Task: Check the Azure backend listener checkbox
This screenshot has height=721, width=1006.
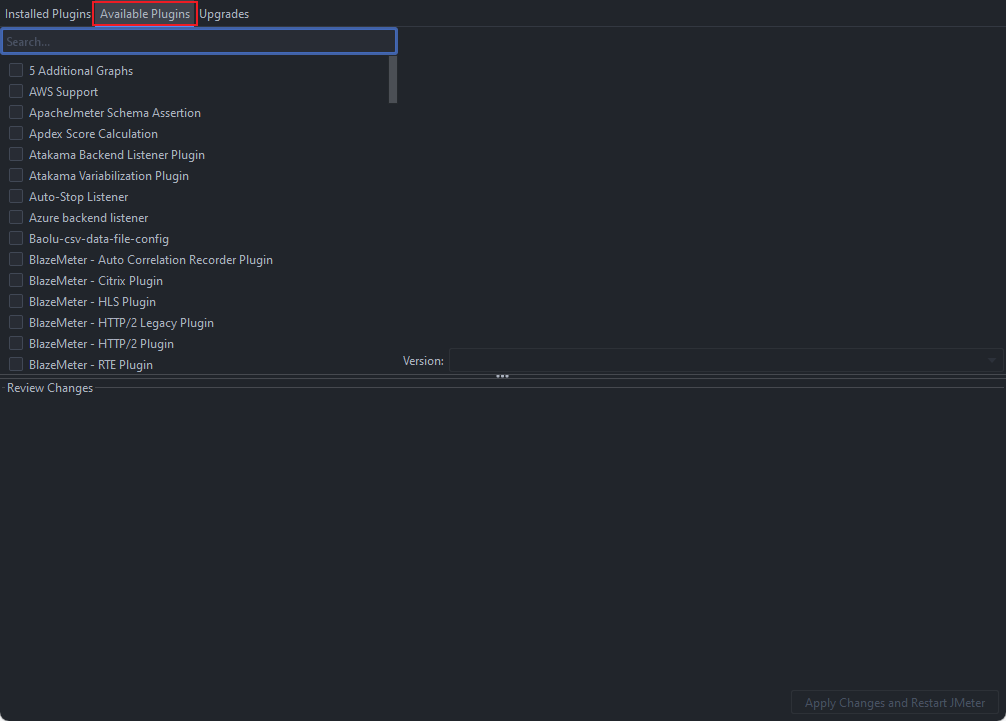Action: [x=16, y=217]
